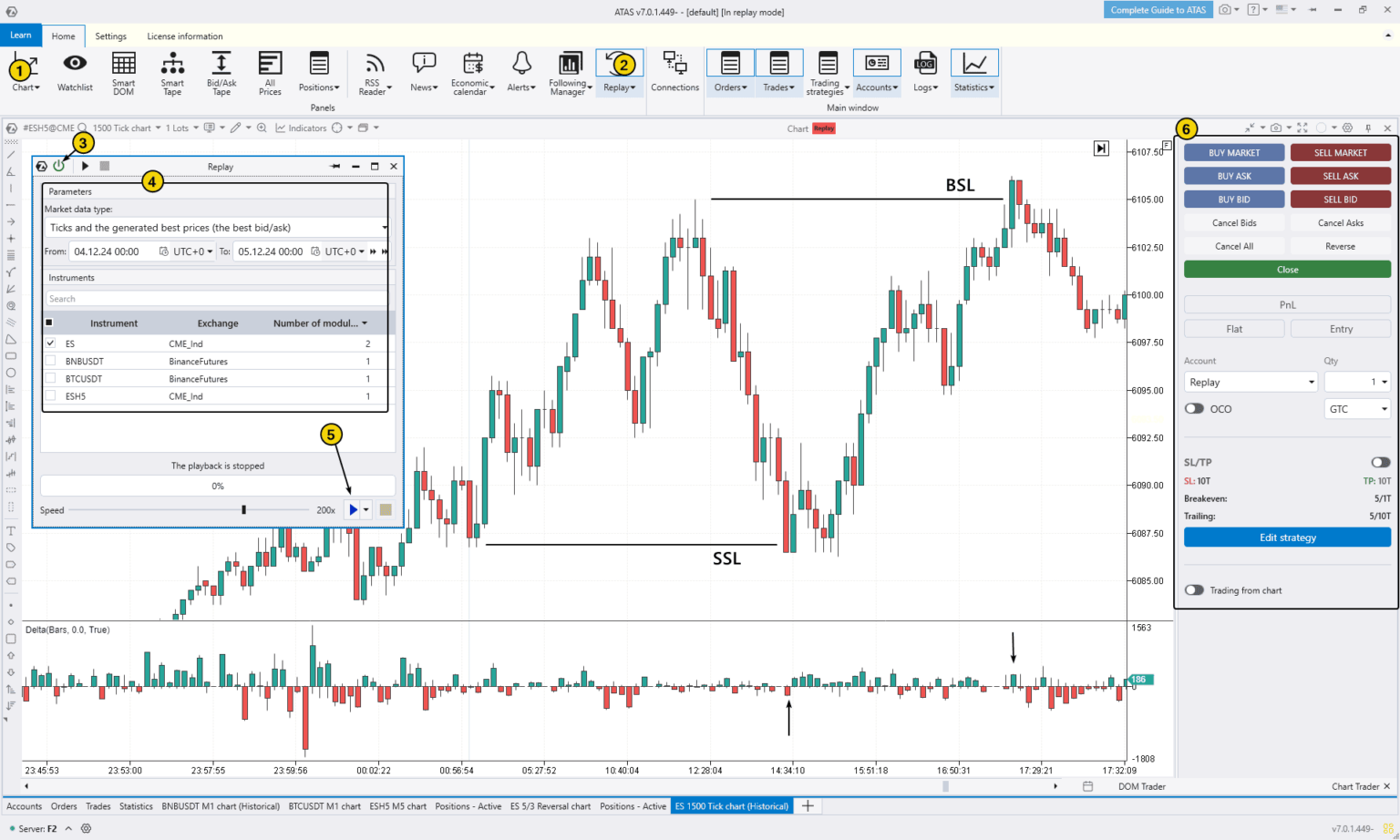
Task: Click the SELL MARKET button
Action: 1340,152
